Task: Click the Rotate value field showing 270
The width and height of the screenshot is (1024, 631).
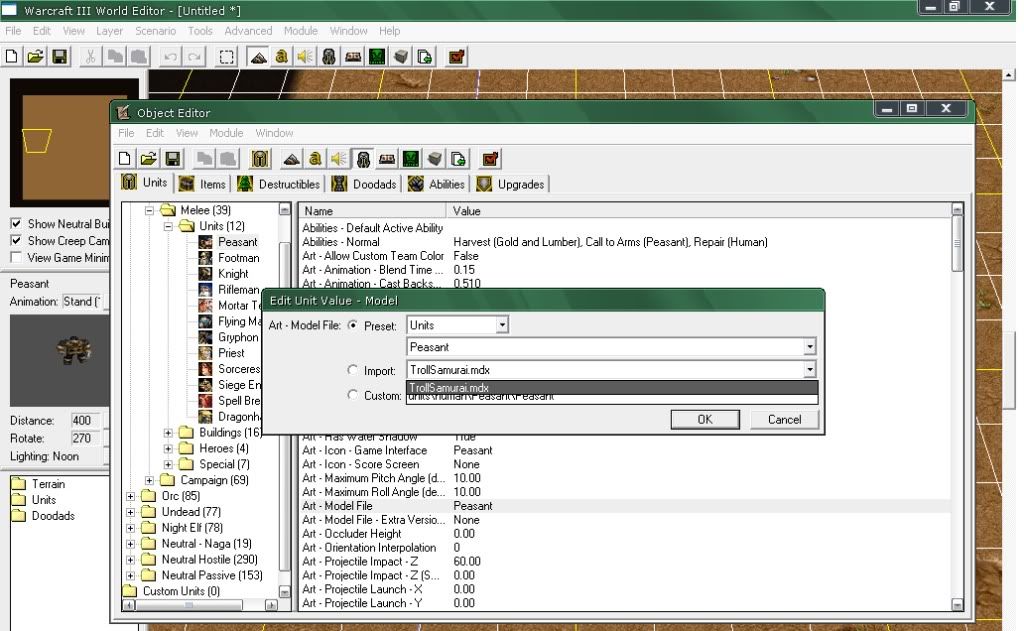Action: click(85, 438)
